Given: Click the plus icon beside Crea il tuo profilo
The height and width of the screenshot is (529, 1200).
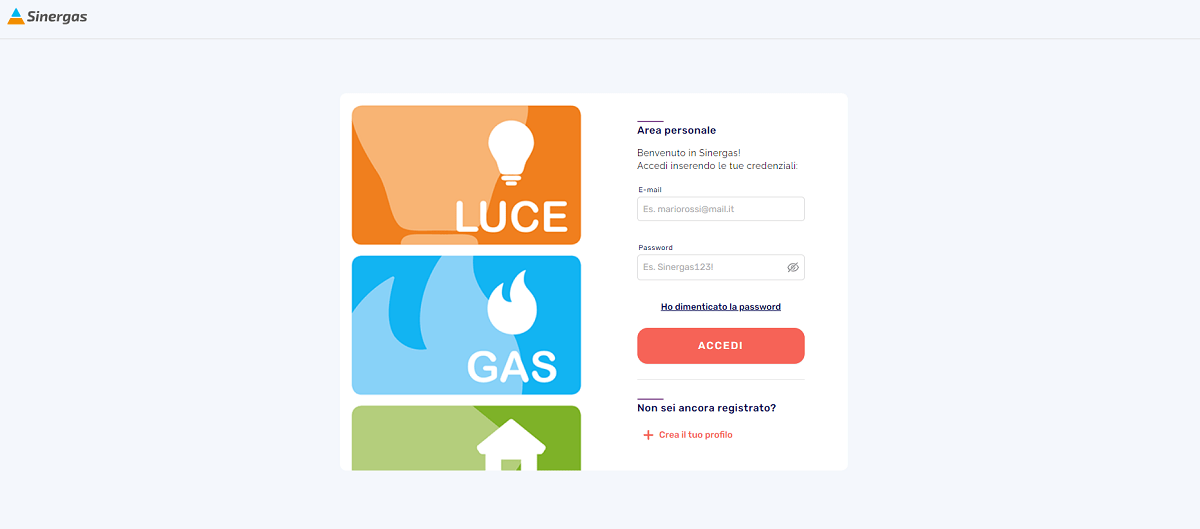Looking at the screenshot, I should 648,435.
